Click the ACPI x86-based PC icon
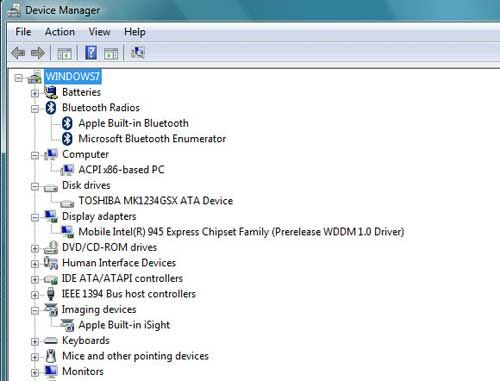The height and width of the screenshot is (381, 500). pos(67,170)
